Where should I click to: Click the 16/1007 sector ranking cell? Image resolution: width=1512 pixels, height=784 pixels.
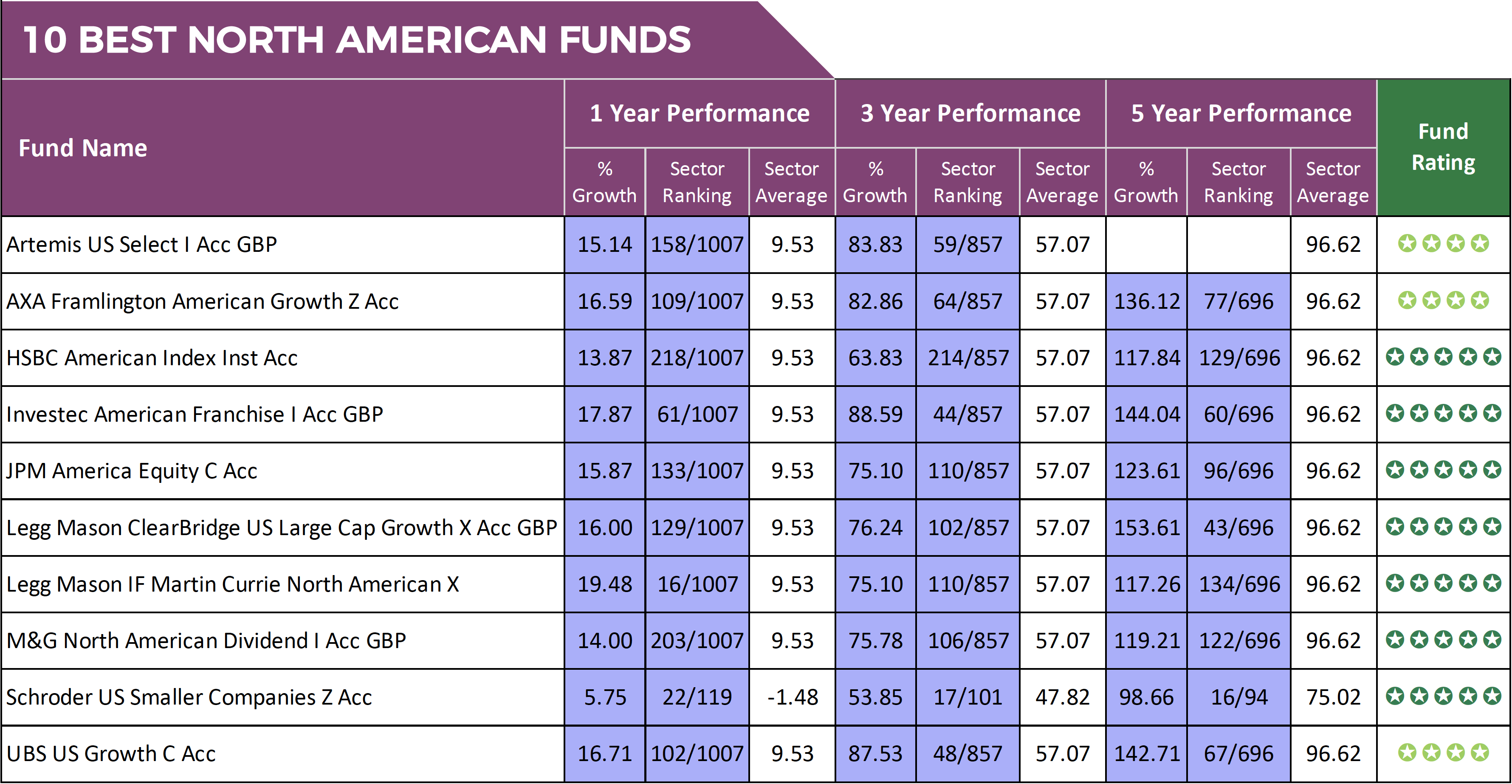(x=697, y=584)
